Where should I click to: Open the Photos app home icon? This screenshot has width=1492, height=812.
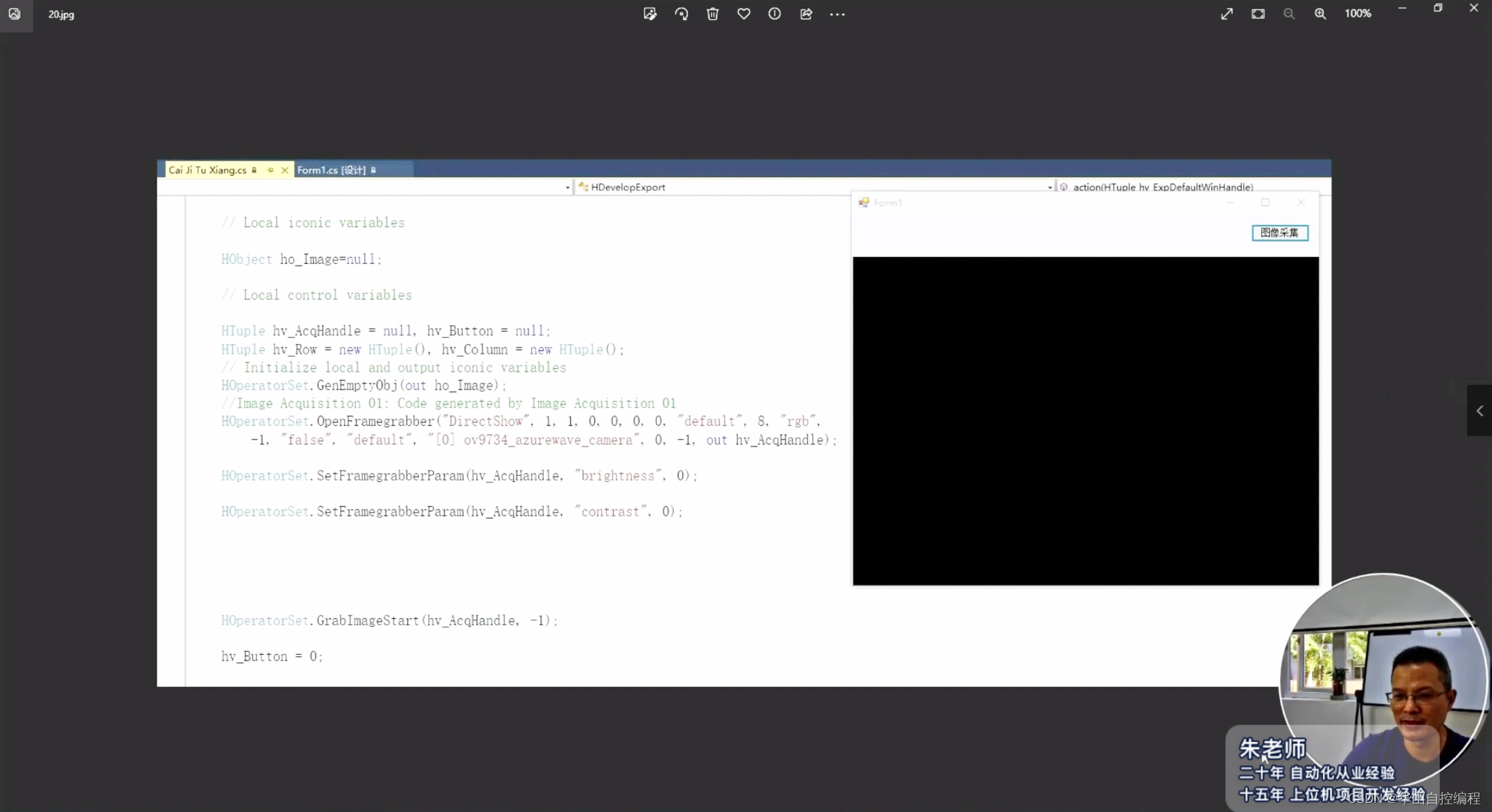pos(15,14)
